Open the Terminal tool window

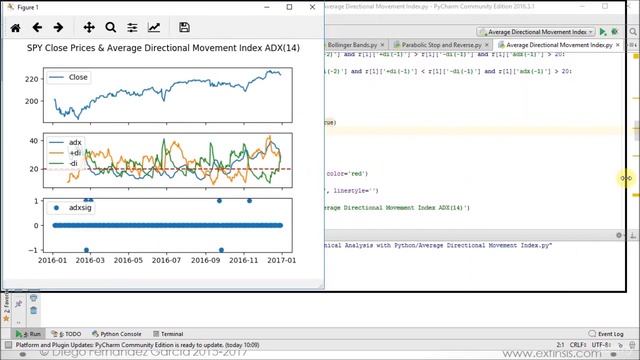pos(168,334)
